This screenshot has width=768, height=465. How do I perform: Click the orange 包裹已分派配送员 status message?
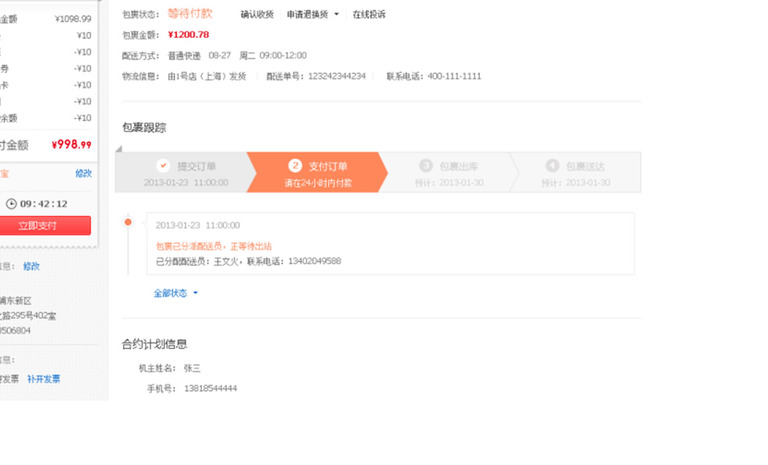213,246
